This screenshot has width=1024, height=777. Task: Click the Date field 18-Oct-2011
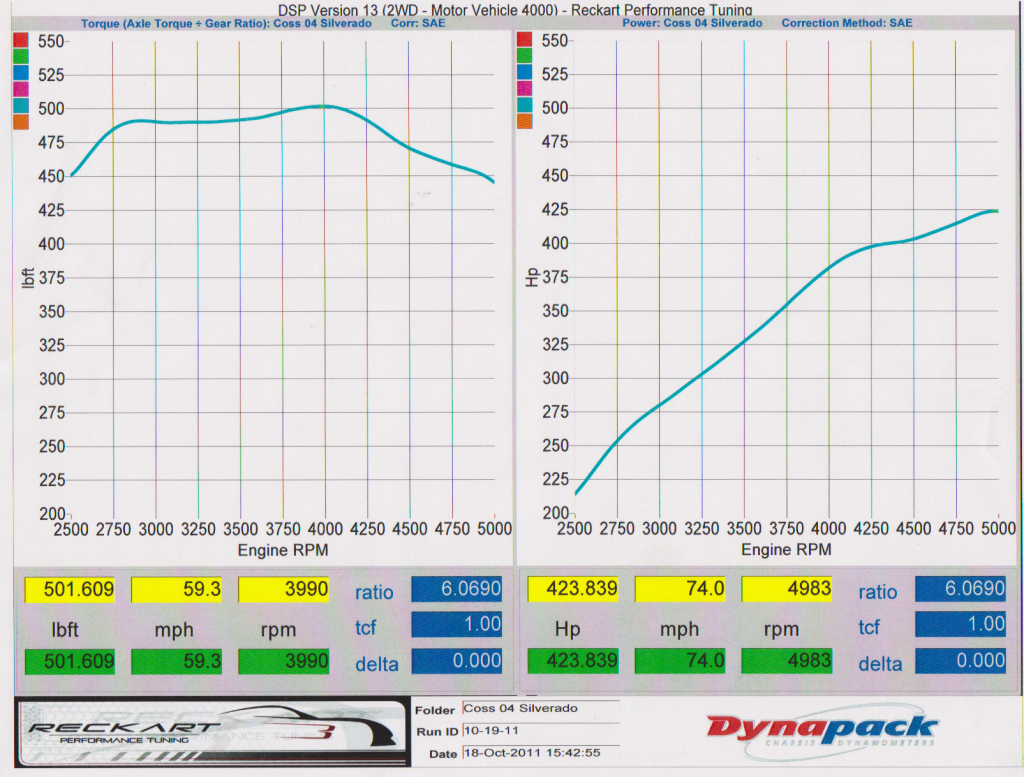click(541, 753)
